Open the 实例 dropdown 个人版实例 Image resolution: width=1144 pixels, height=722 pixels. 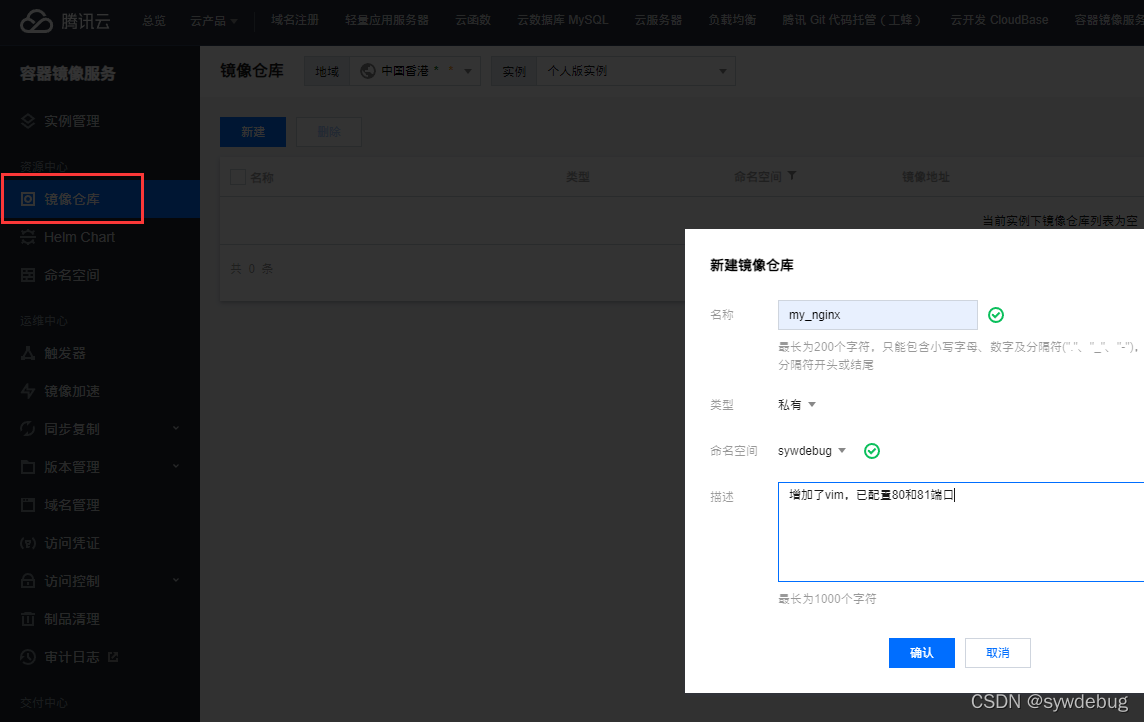pos(635,71)
